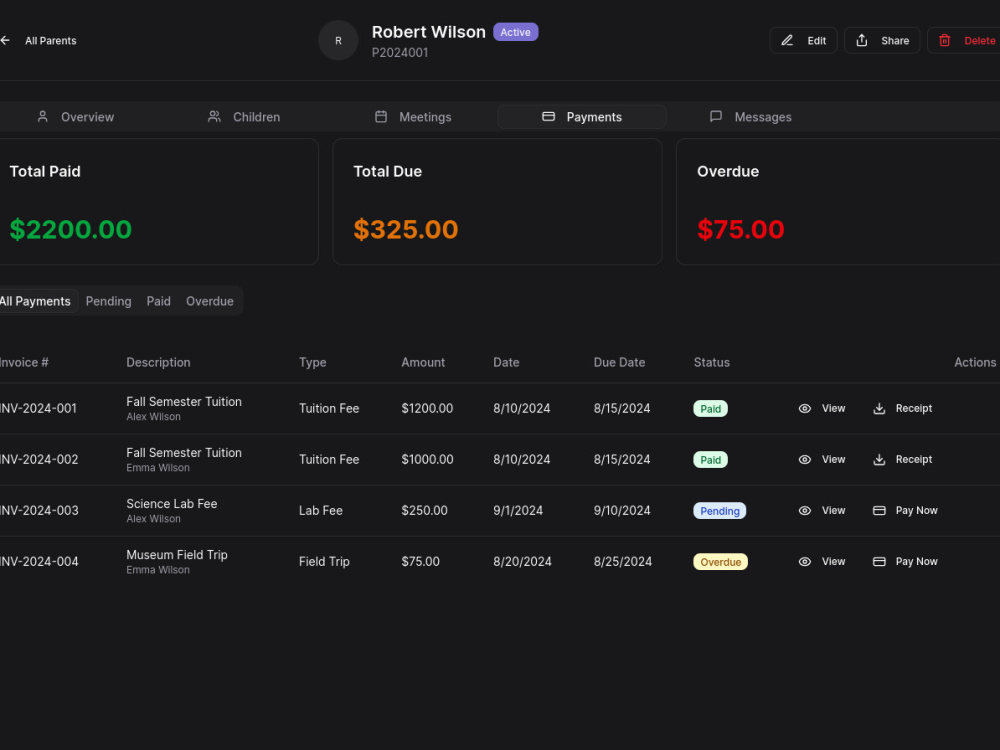1000x750 pixels.
Task: Click download icon for INV-2024-001 receipt
Action: pyautogui.click(x=879, y=409)
